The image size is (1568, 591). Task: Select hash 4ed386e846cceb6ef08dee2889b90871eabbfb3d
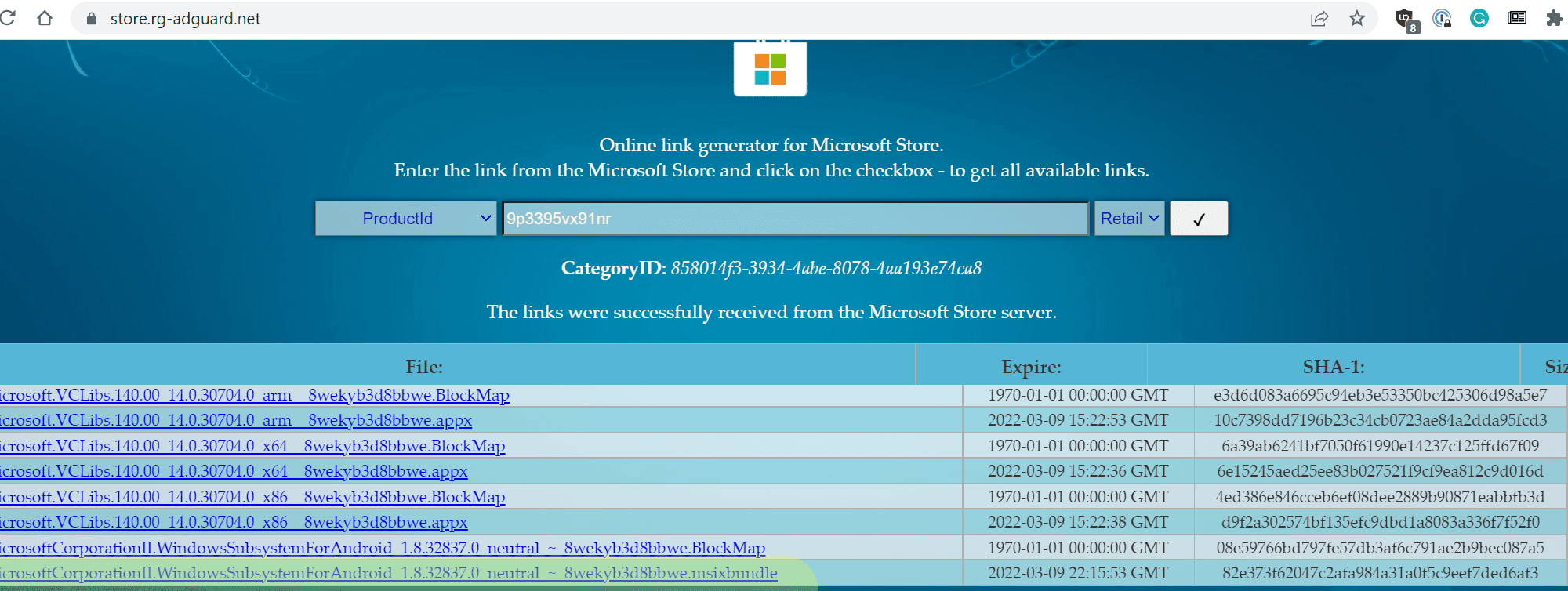(1380, 498)
